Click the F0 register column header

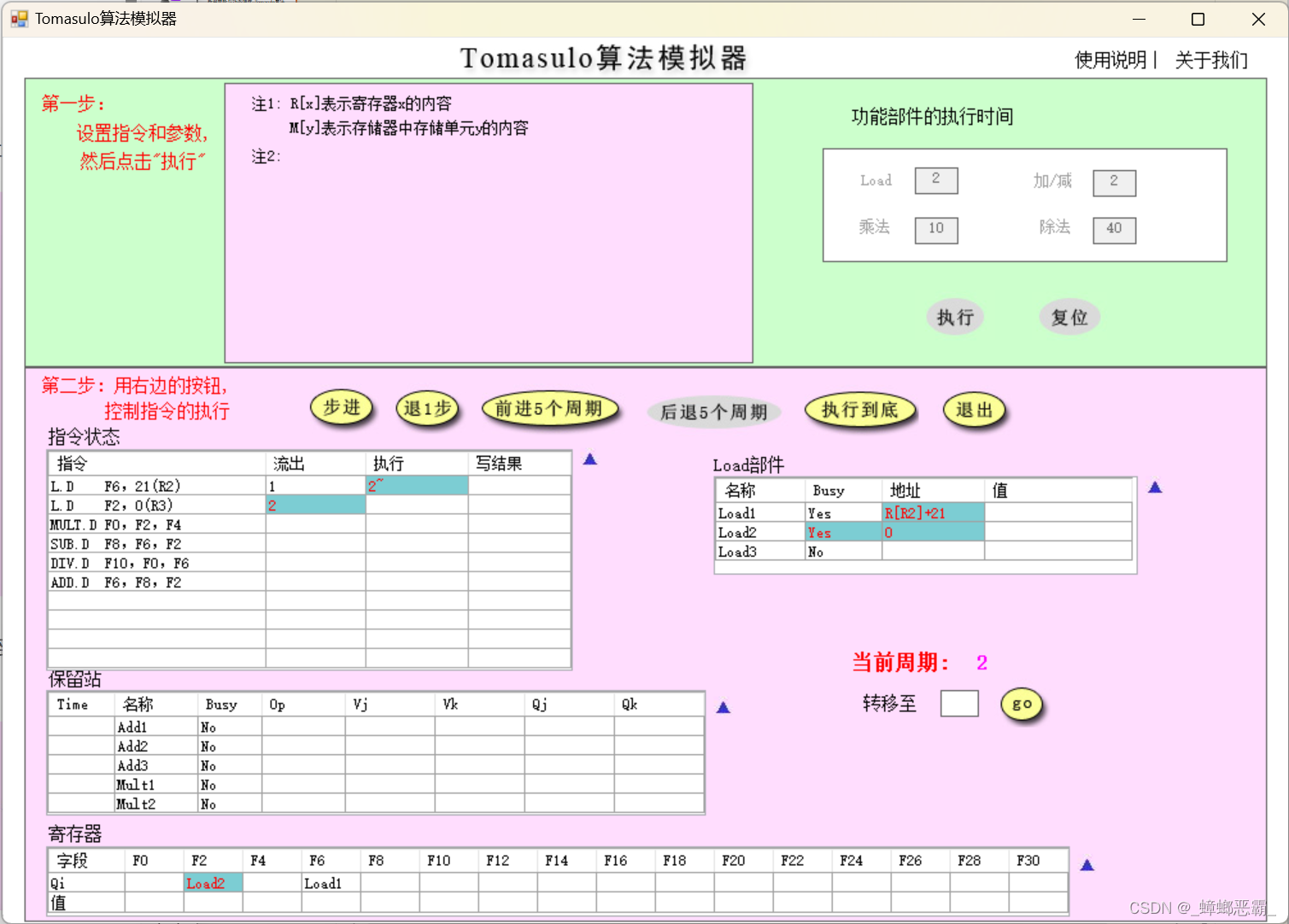coord(154,861)
